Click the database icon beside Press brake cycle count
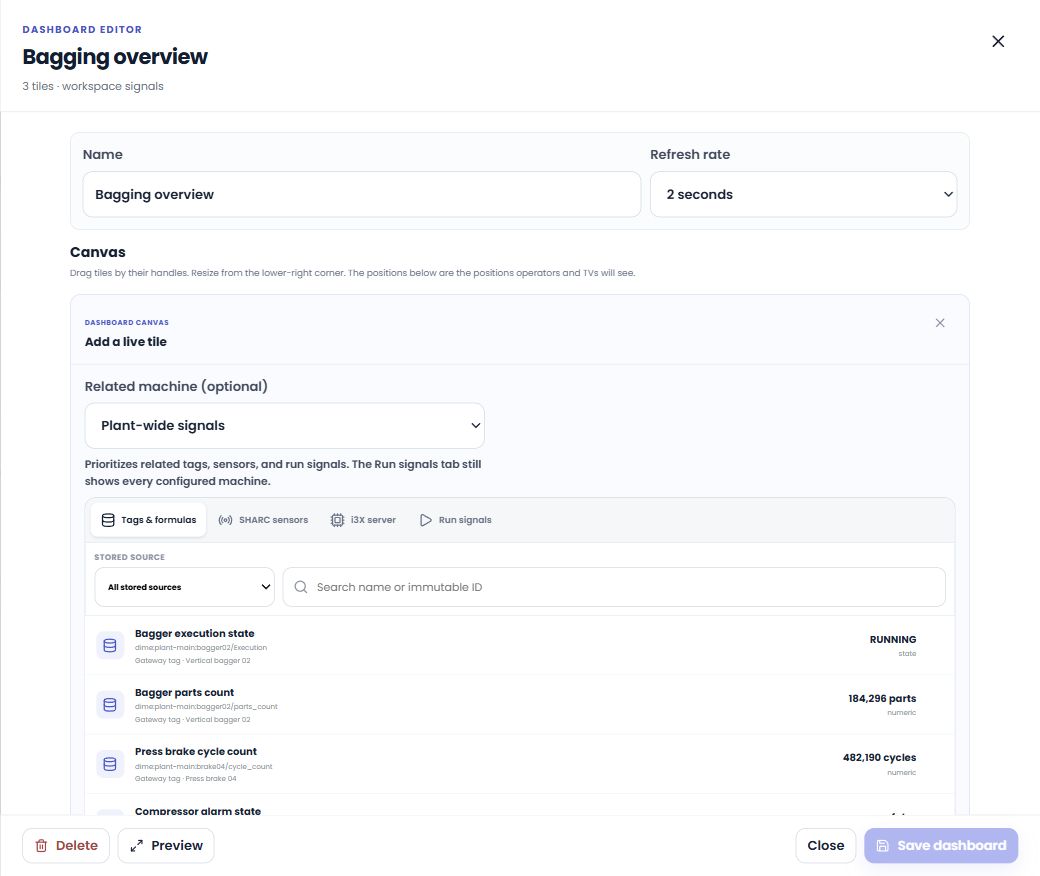This screenshot has width=1040, height=876. click(110, 764)
